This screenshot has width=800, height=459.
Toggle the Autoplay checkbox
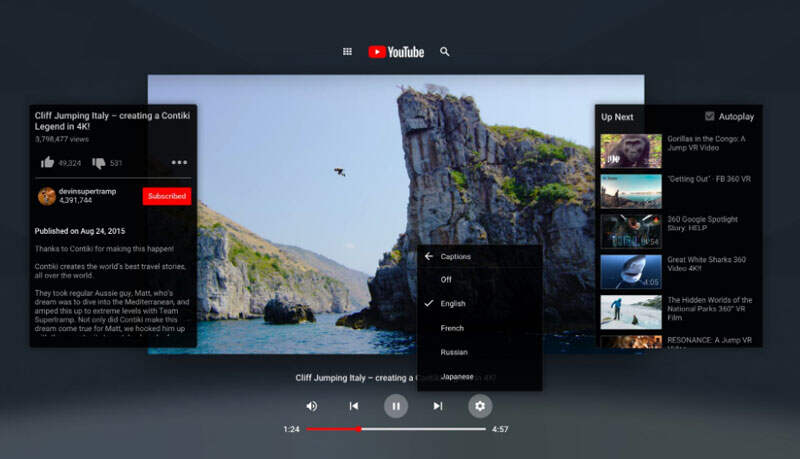(710, 116)
